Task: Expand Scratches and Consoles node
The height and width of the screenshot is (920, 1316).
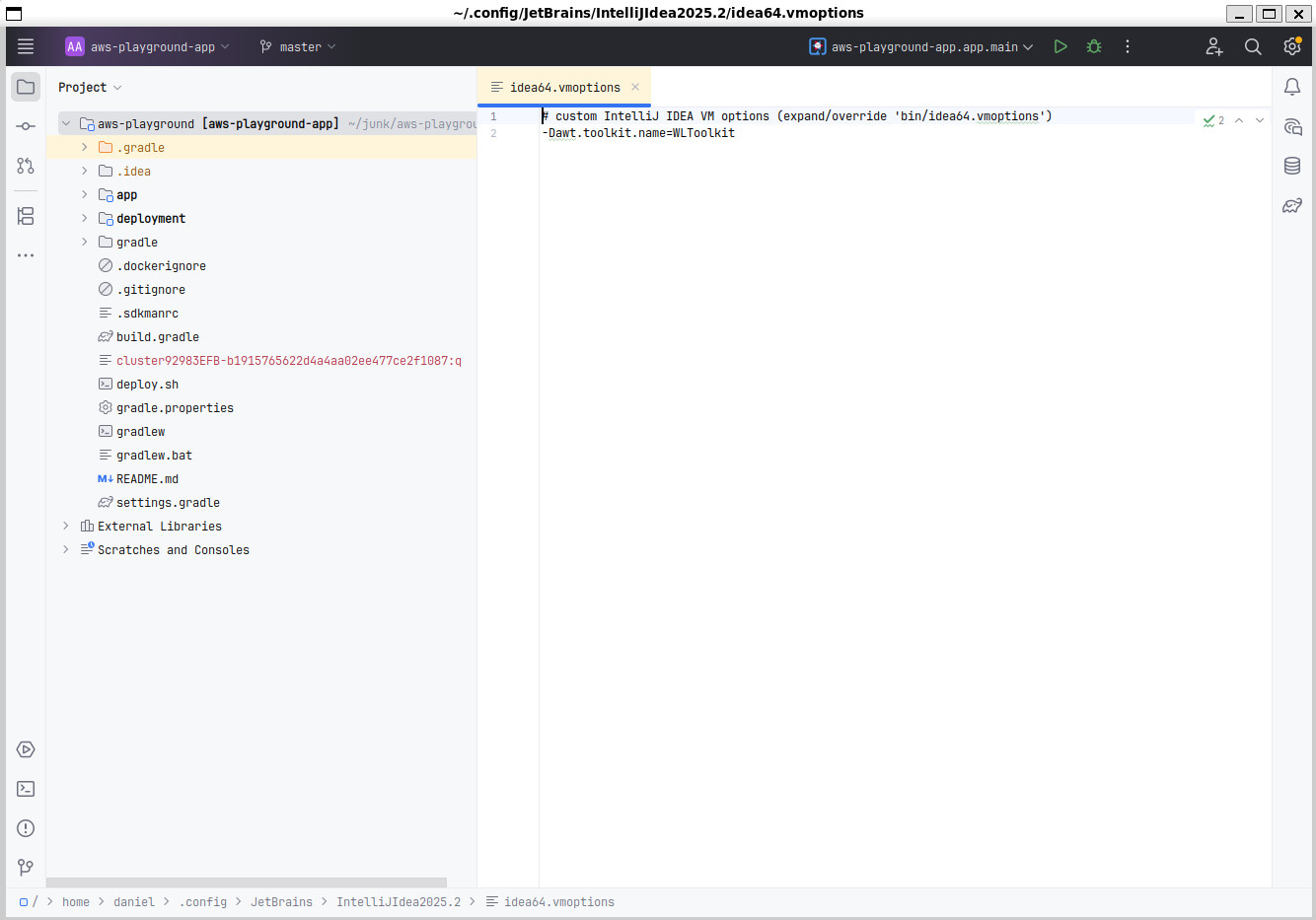Action: [66, 550]
